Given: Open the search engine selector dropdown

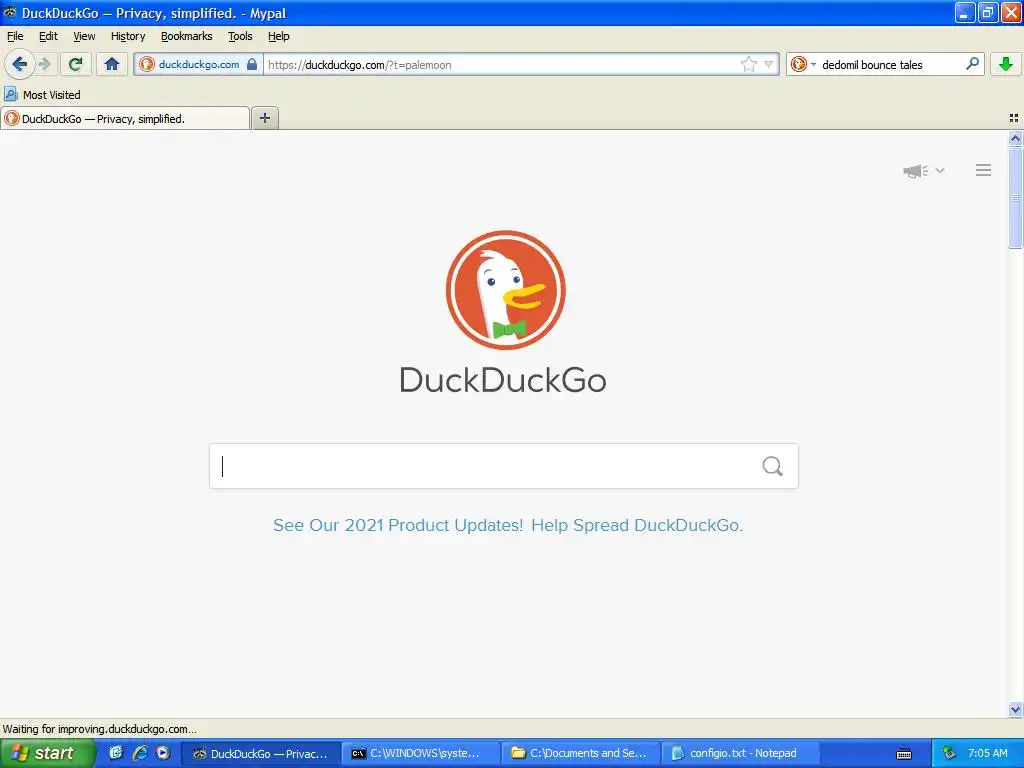Looking at the screenshot, I should point(803,64).
